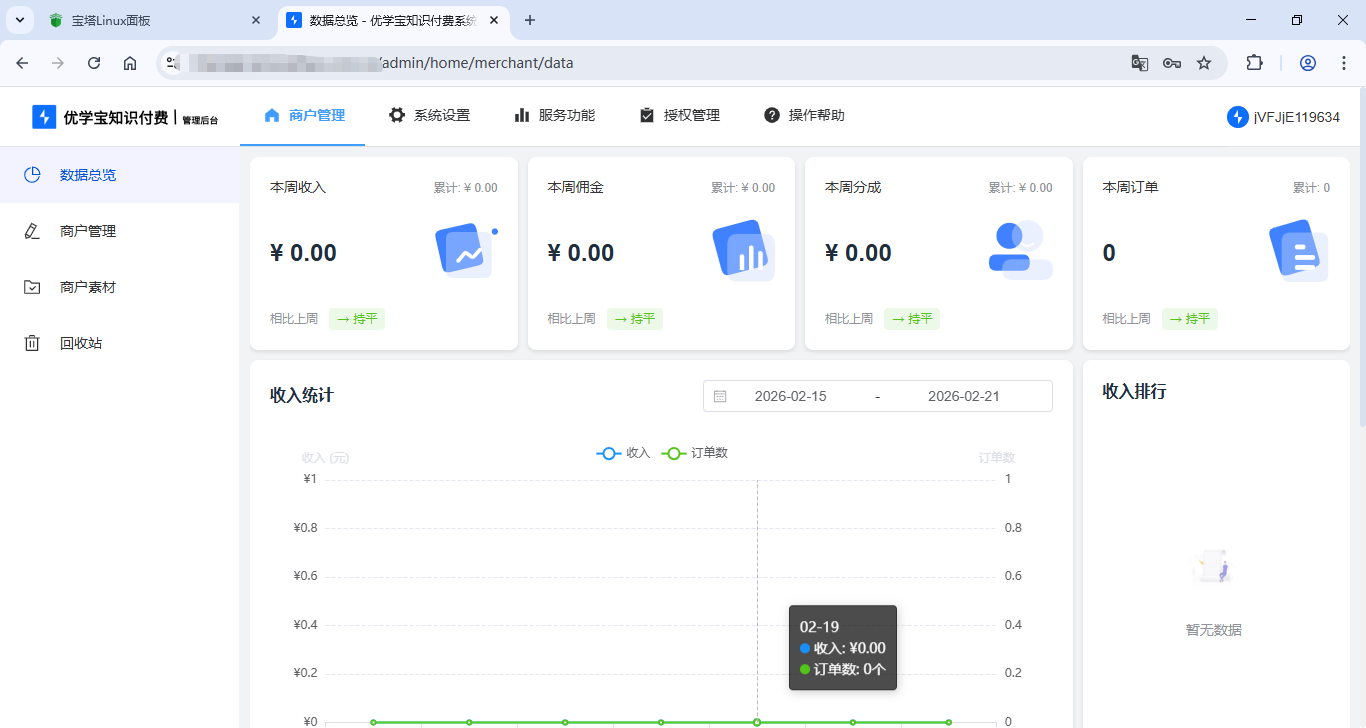Select the 商户管理 pen icon in sidebar

(33, 230)
